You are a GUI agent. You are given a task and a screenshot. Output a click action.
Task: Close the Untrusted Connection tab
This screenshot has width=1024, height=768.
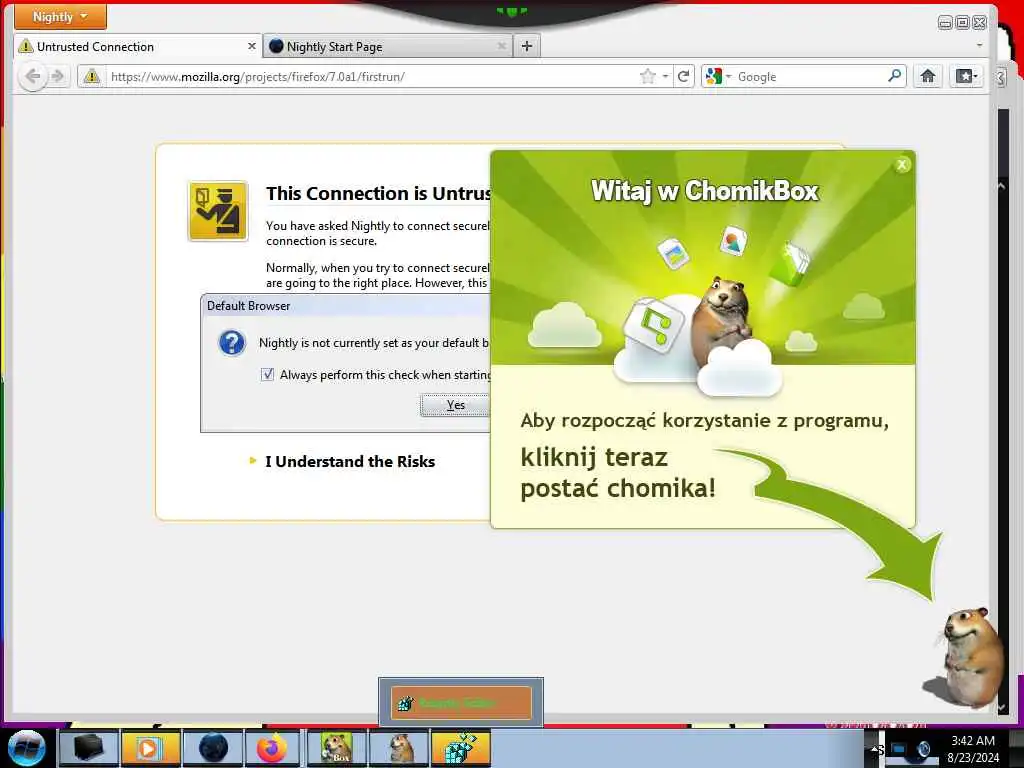coord(251,46)
